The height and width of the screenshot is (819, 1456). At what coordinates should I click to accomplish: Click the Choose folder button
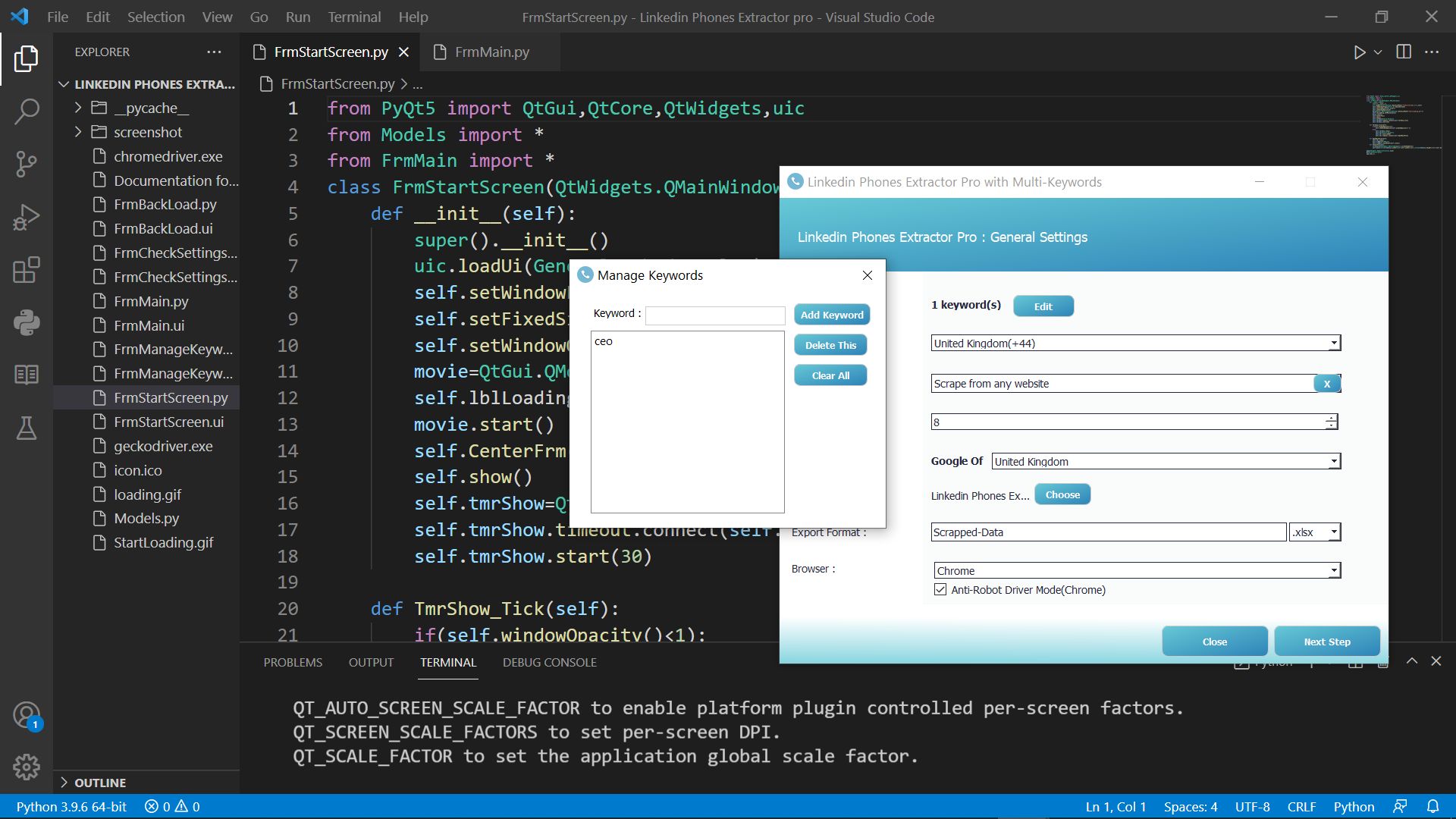(x=1062, y=494)
